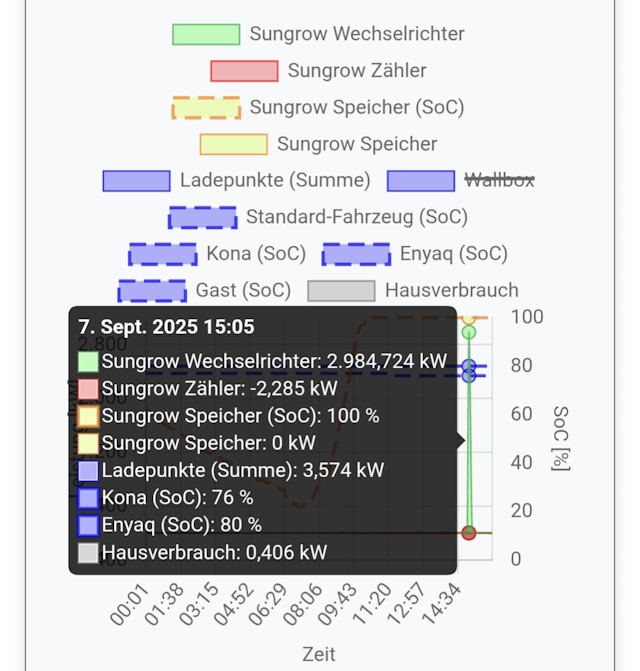
Task: Toggle the solid yellow Sungrow Speicher swatch
Action: pyautogui.click(x=234, y=145)
